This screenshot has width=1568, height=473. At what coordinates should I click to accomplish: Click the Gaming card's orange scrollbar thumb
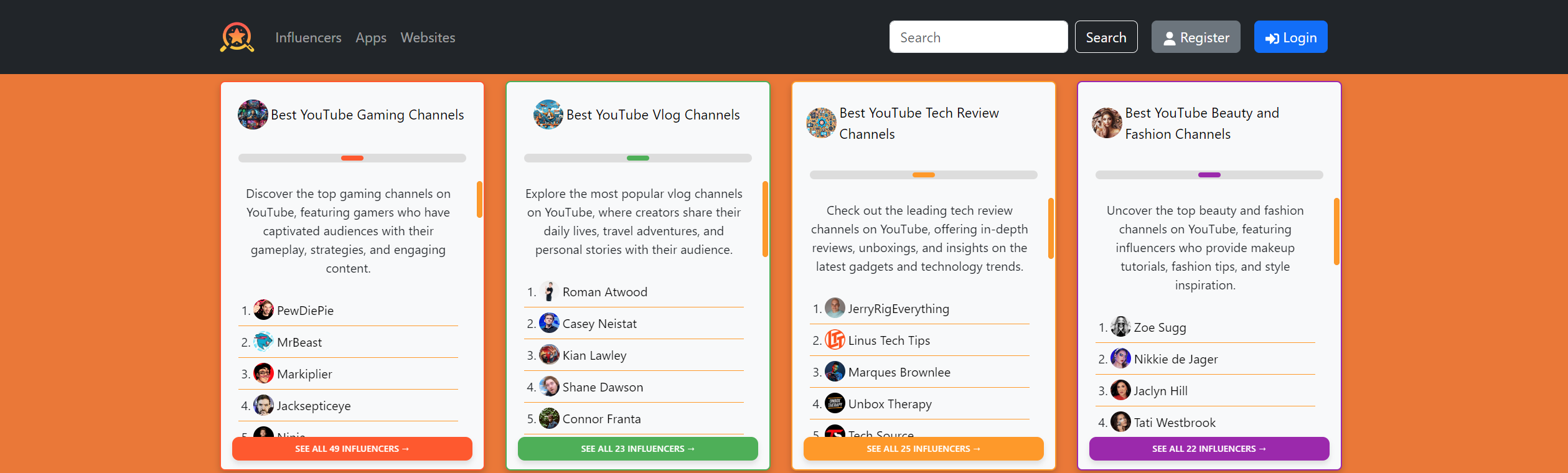tap(479, 199)
